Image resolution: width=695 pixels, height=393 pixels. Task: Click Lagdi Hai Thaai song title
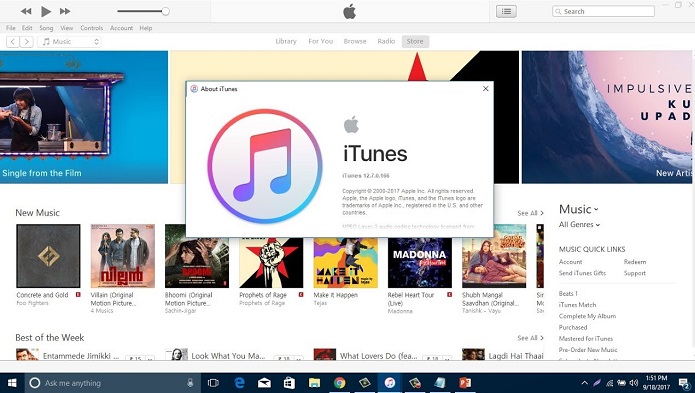click(516, 356)
